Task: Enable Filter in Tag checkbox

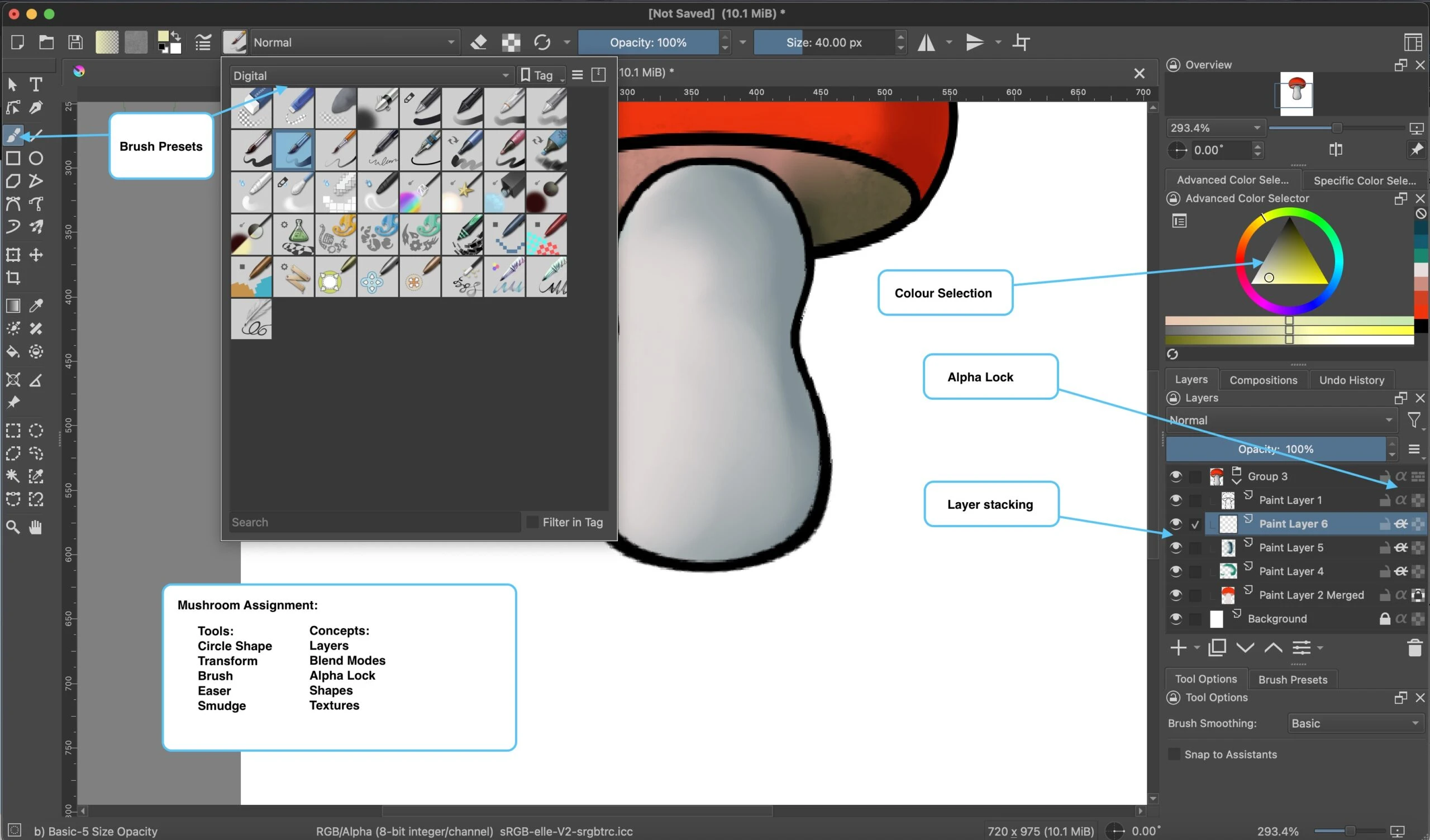Action: click(x=532, y=522)
